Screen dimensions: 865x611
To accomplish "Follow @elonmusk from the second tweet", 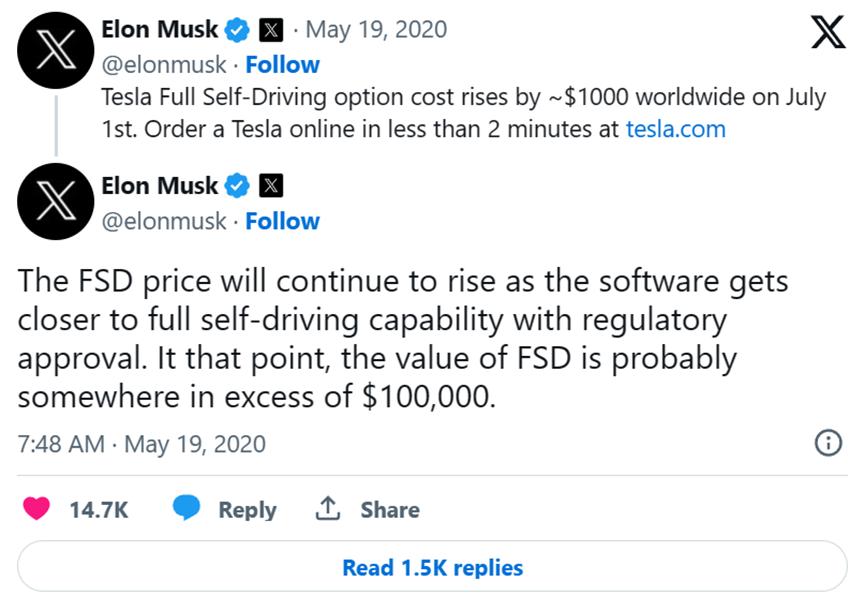I will pyautogui.click(x=282, y=221).
